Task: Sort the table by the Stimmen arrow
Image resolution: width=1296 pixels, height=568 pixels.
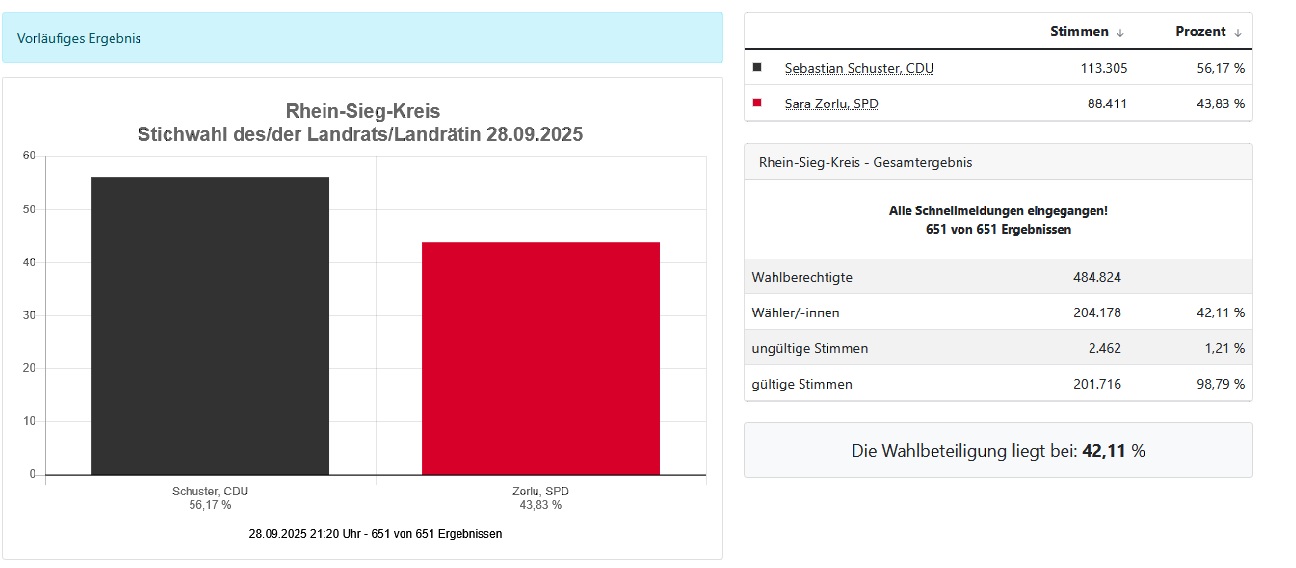Action: point(1120,32)
